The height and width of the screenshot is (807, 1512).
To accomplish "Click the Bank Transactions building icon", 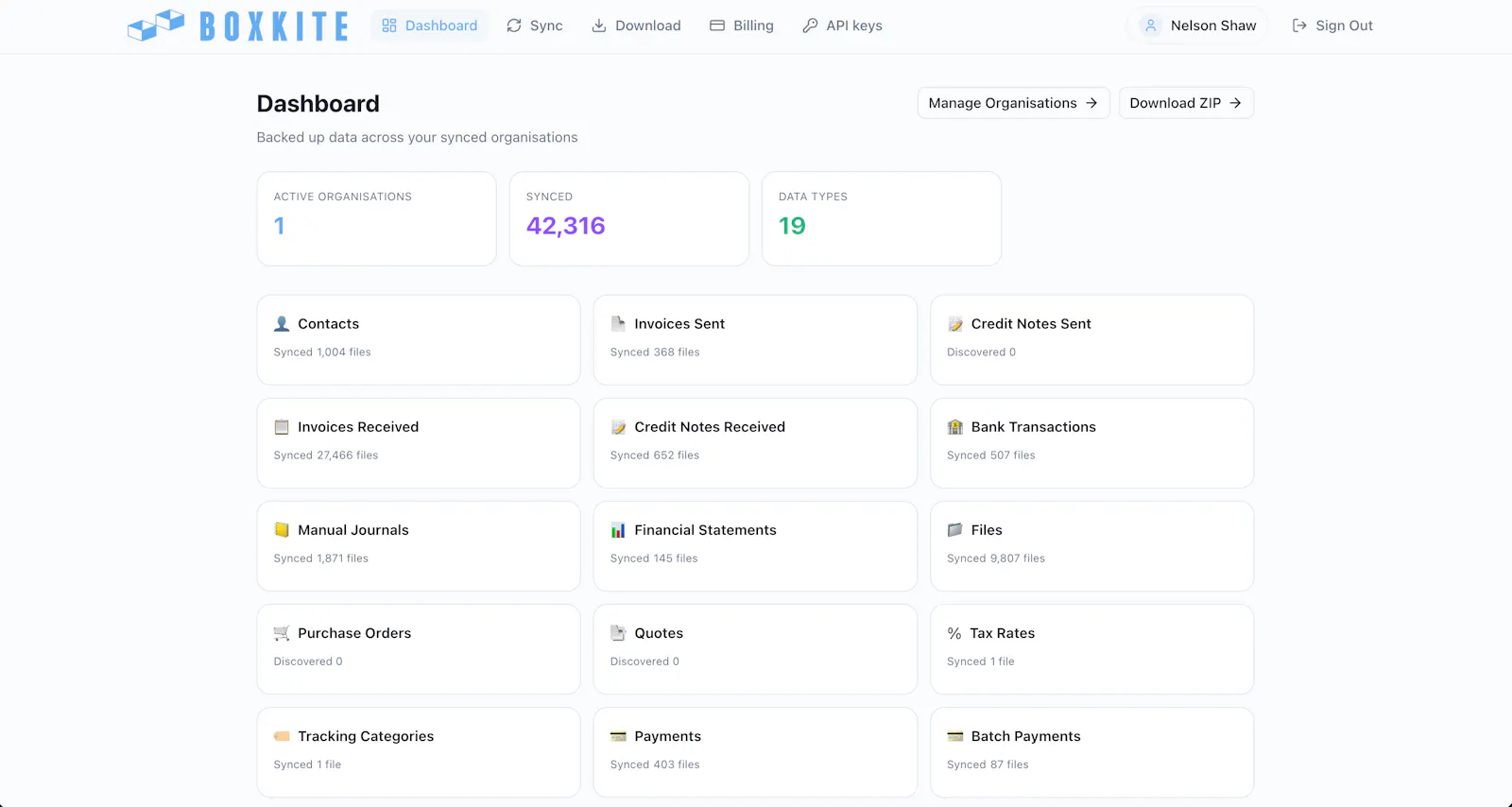I will (955, 427).
